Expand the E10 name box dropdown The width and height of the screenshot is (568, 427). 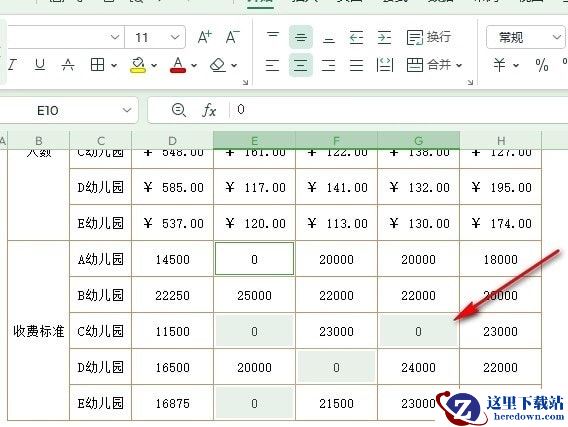127,110
